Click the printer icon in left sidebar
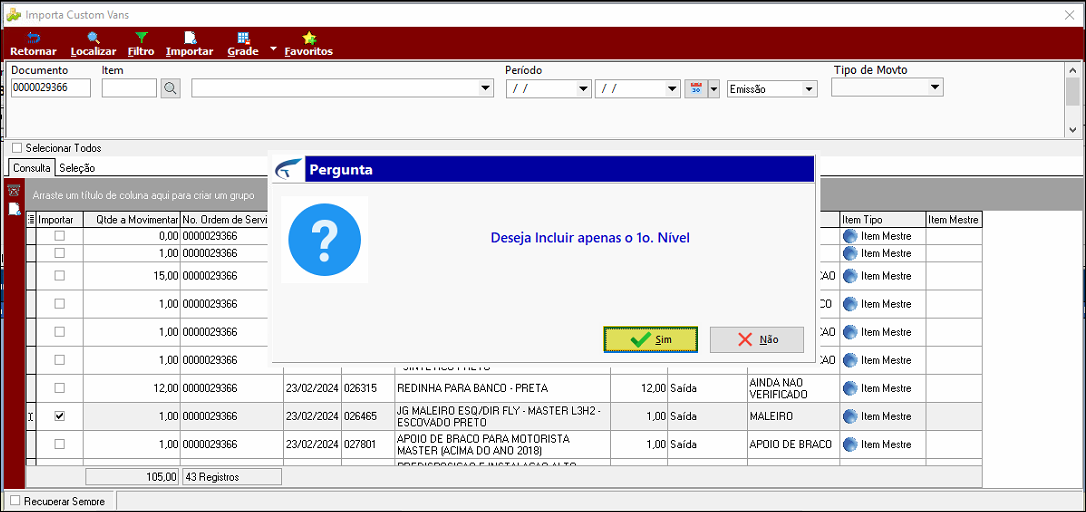The height and width of the screenshot is (512, 1086). [14, 190]
